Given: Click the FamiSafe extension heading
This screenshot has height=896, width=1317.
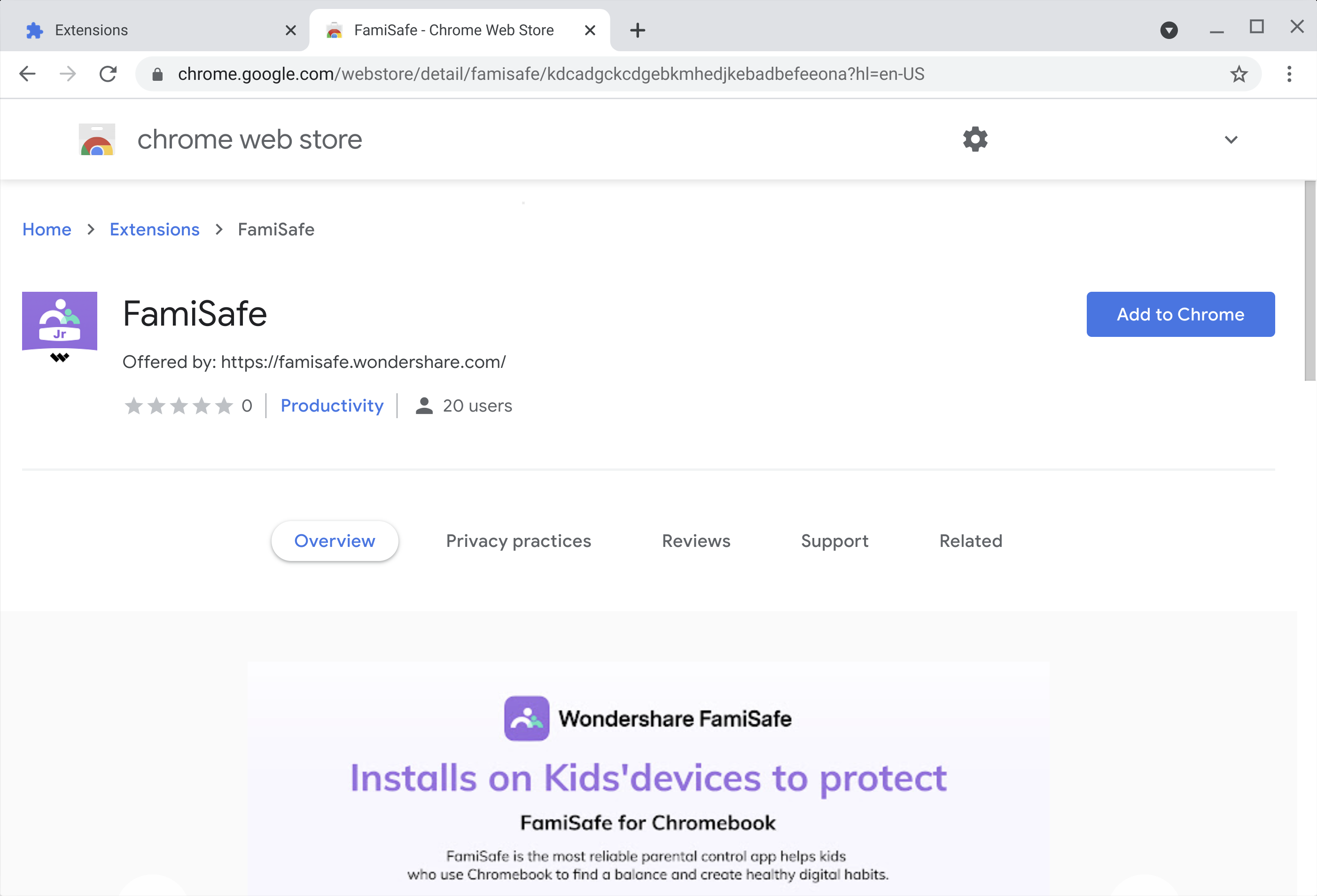Looking at the screenshot, I should tap(195, 313).
